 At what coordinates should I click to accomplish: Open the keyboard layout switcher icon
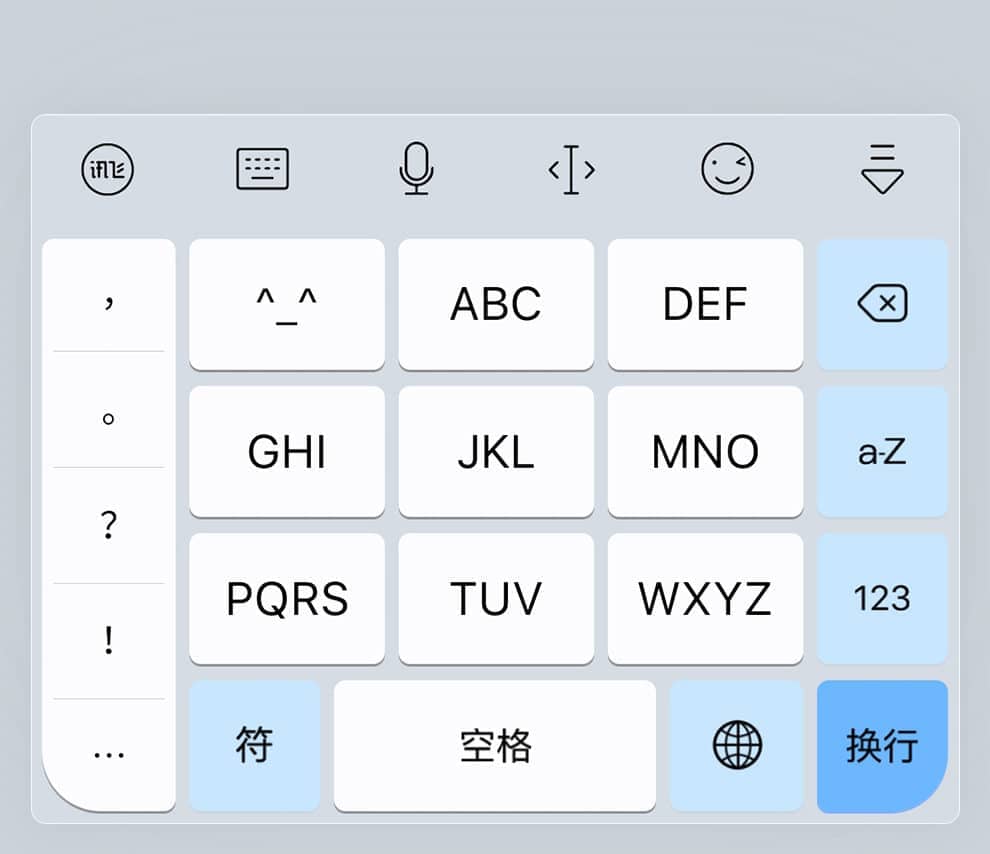click(263, 169)
